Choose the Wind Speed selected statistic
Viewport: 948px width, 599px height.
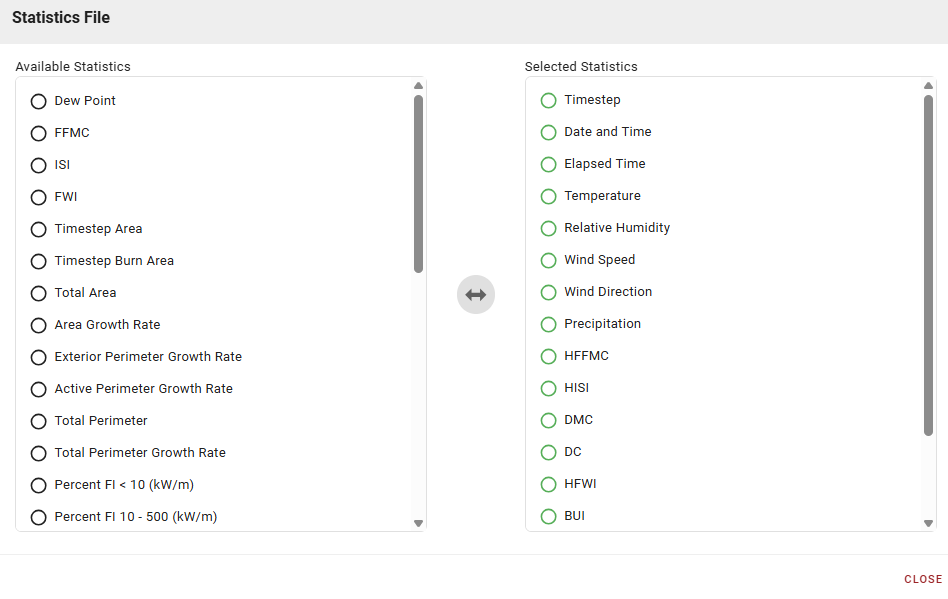click(548, 260)
